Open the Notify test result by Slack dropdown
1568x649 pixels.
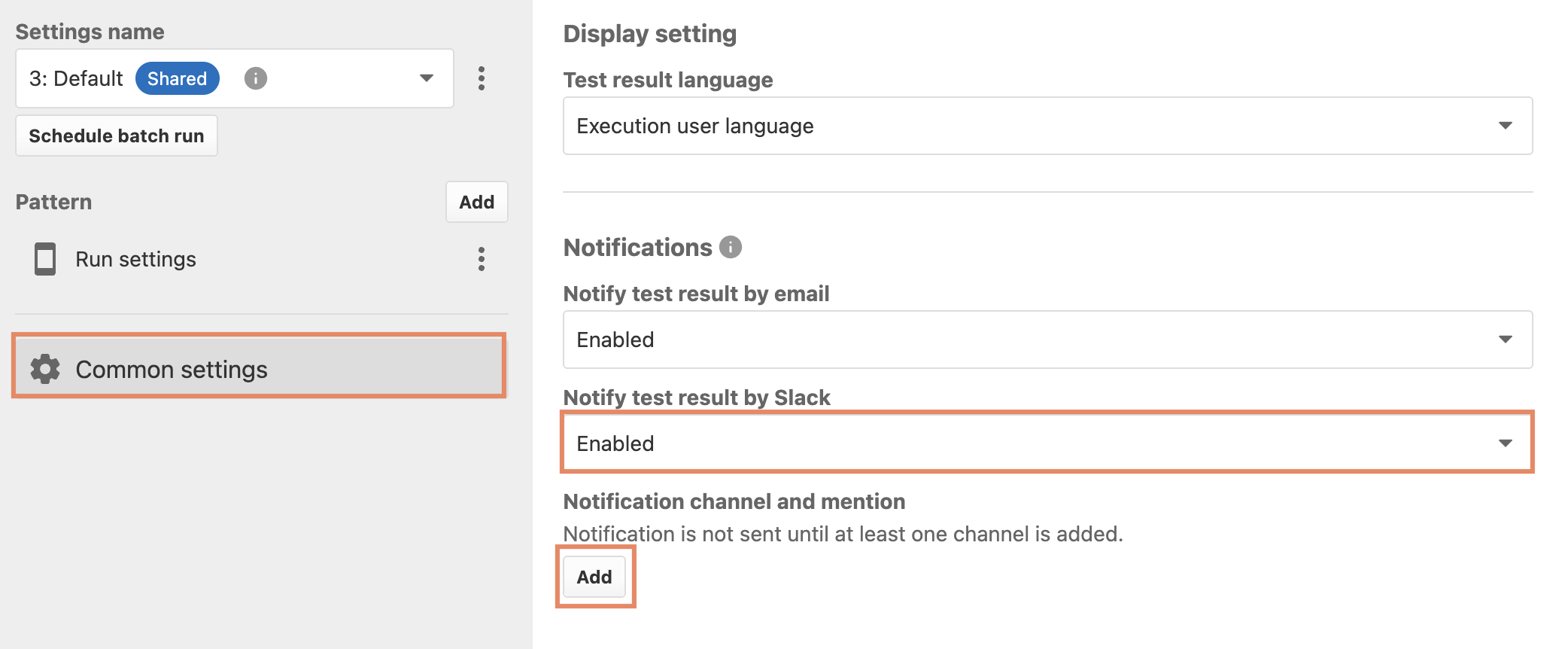point(1047,443)
